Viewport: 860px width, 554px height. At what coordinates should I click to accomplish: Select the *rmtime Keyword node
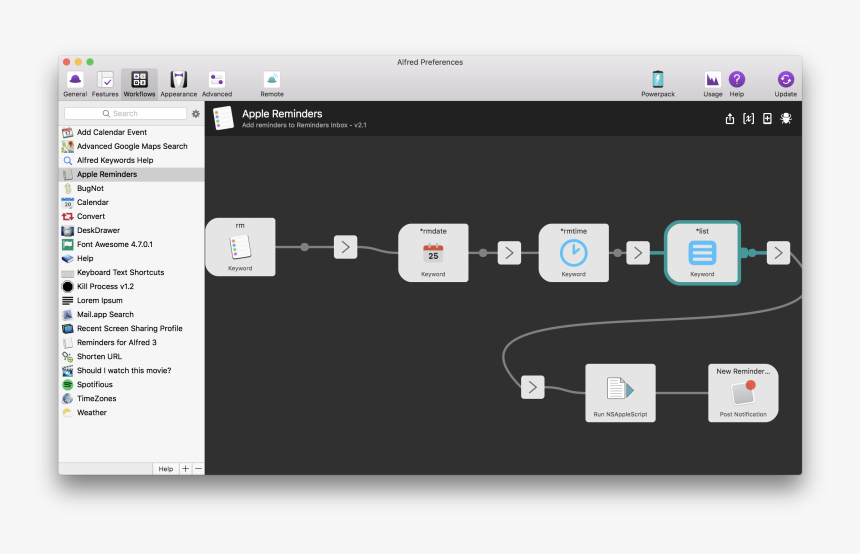point(573,252)
